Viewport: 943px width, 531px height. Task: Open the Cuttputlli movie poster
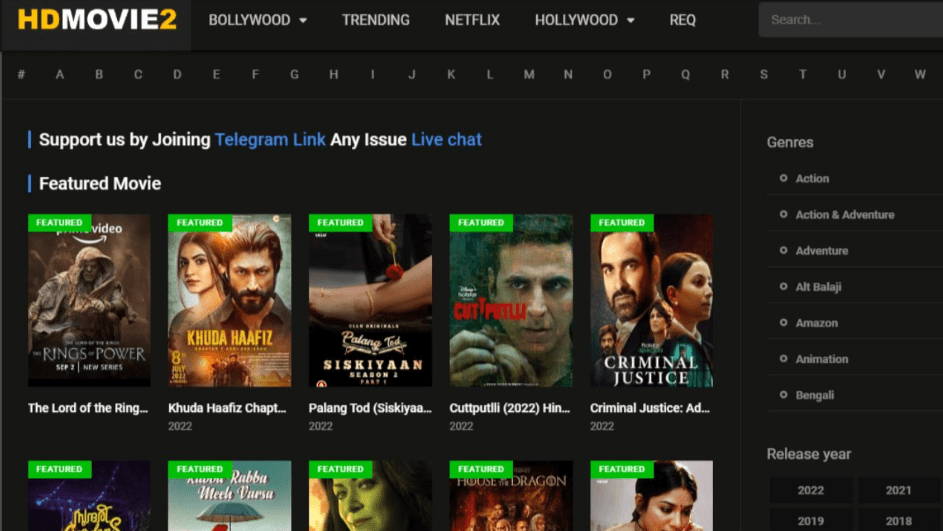pyautogui.click(x=511, y=300)
